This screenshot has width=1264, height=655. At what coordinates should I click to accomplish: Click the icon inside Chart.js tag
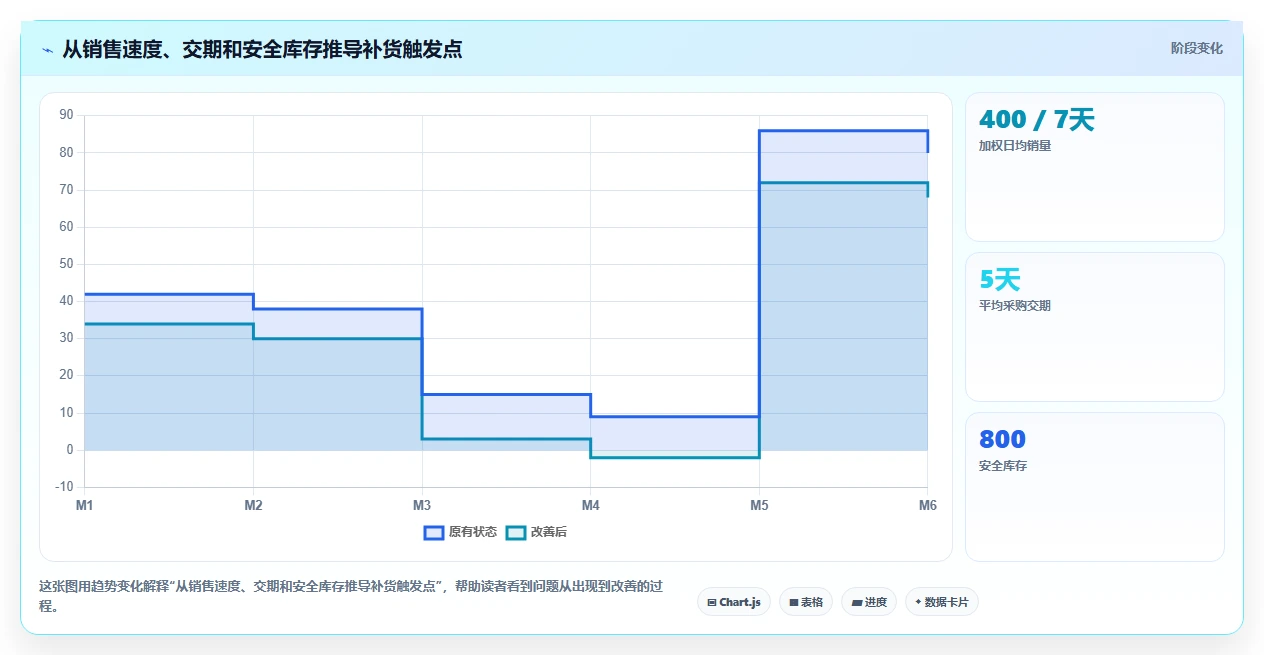click(711, 603)
